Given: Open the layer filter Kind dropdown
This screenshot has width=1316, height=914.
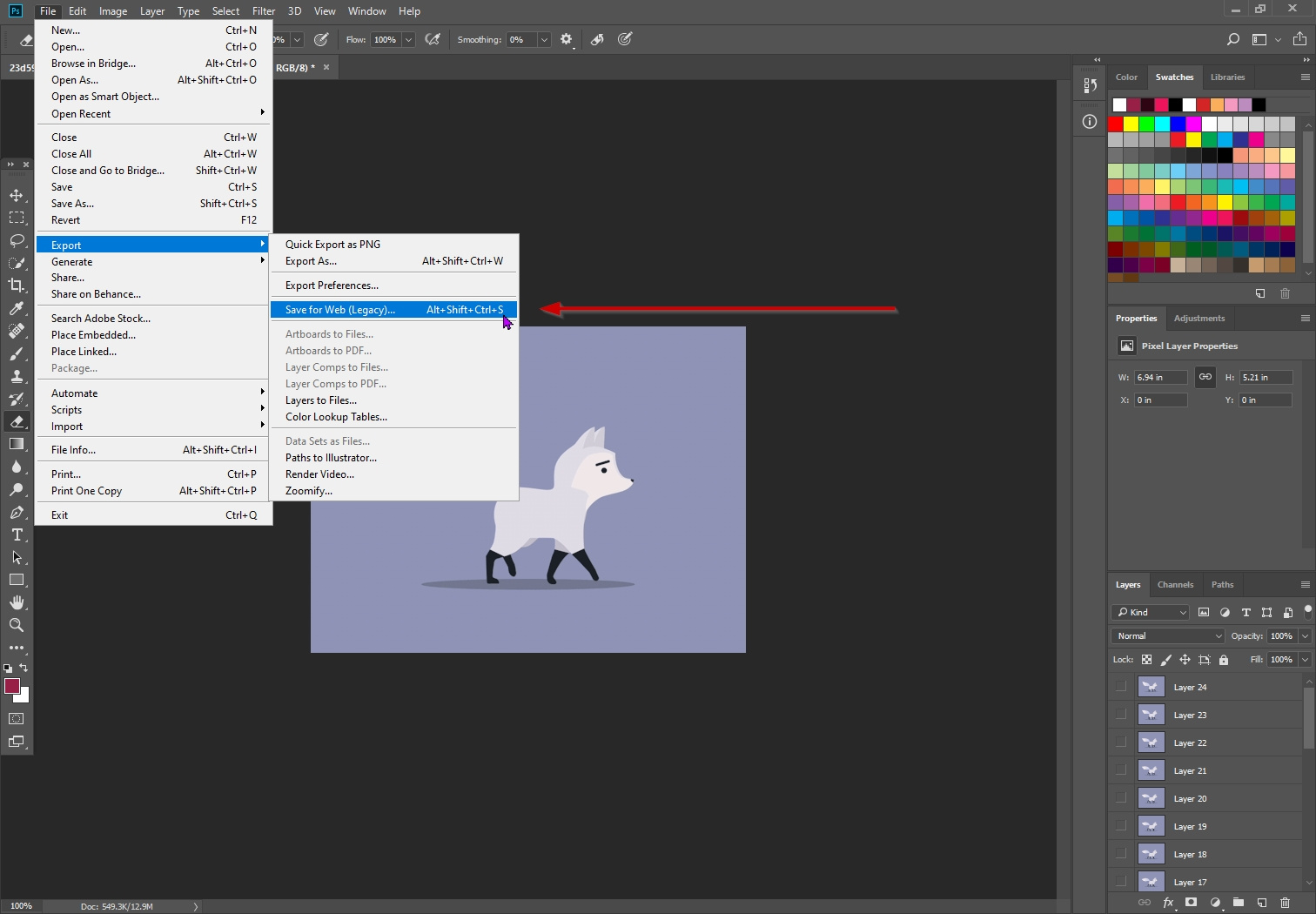Looking at the screenshot, I should pyautogui.click(x=1151, y=612).
